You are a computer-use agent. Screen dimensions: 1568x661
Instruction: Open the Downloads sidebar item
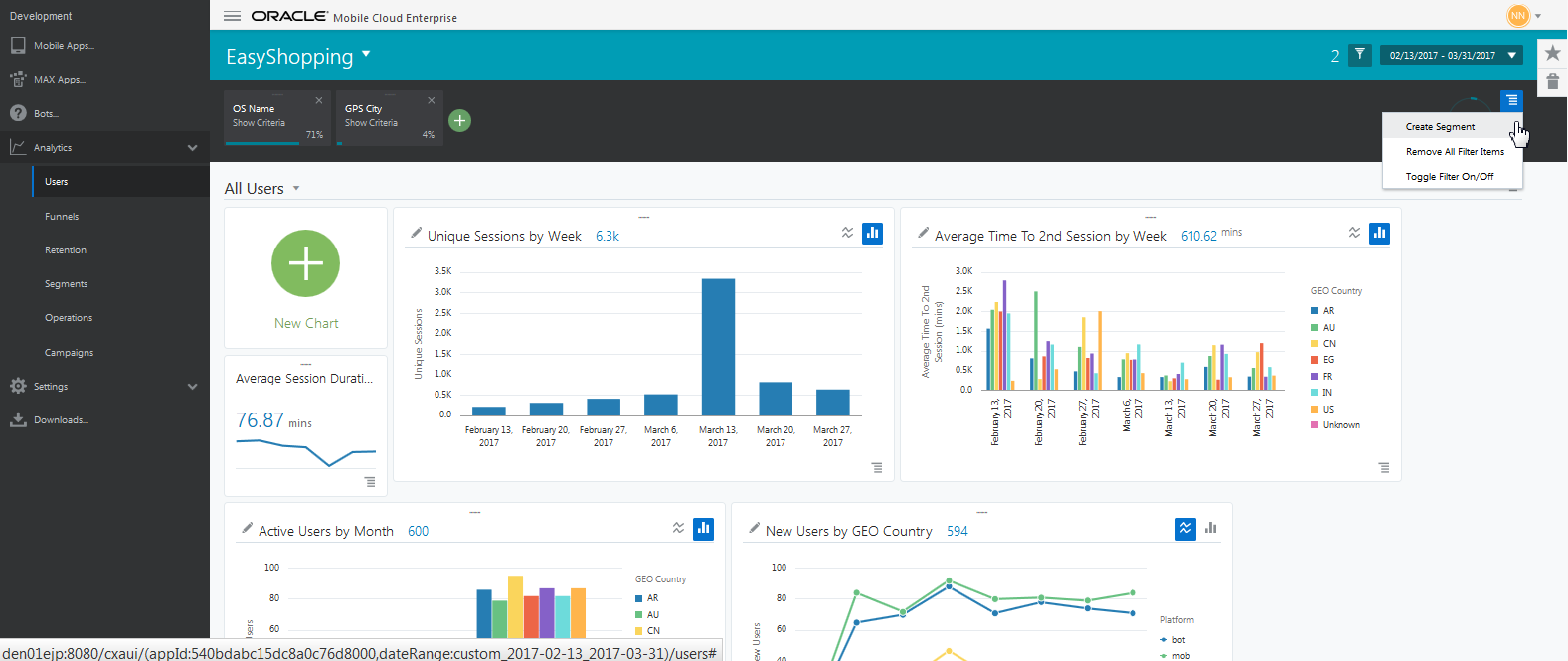(61, 420)
